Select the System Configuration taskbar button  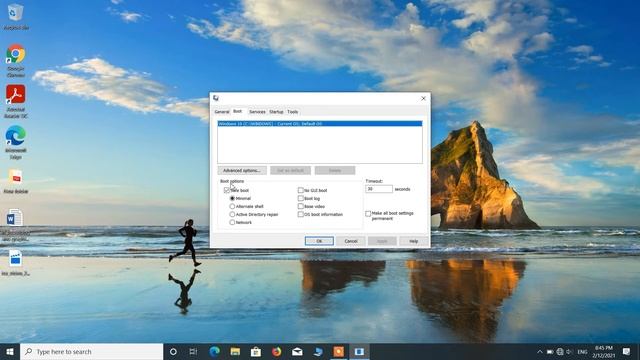click(x=359, y=351)
